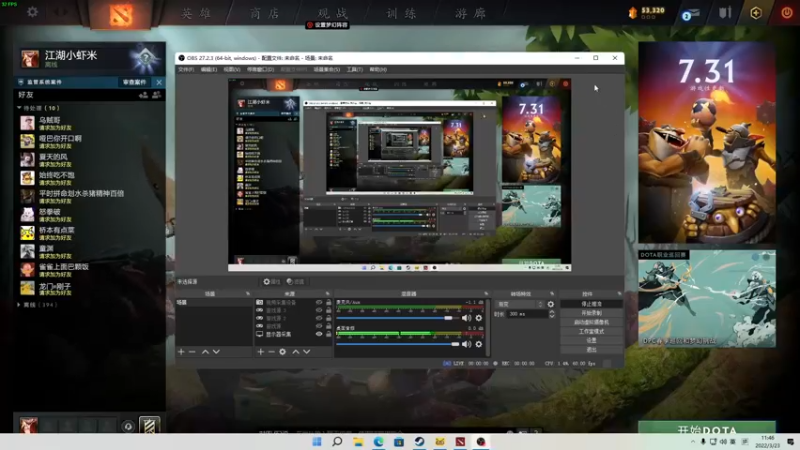Open the mail notifications icon
Screen dimensions: 800x450
click(x=690, y=14)
